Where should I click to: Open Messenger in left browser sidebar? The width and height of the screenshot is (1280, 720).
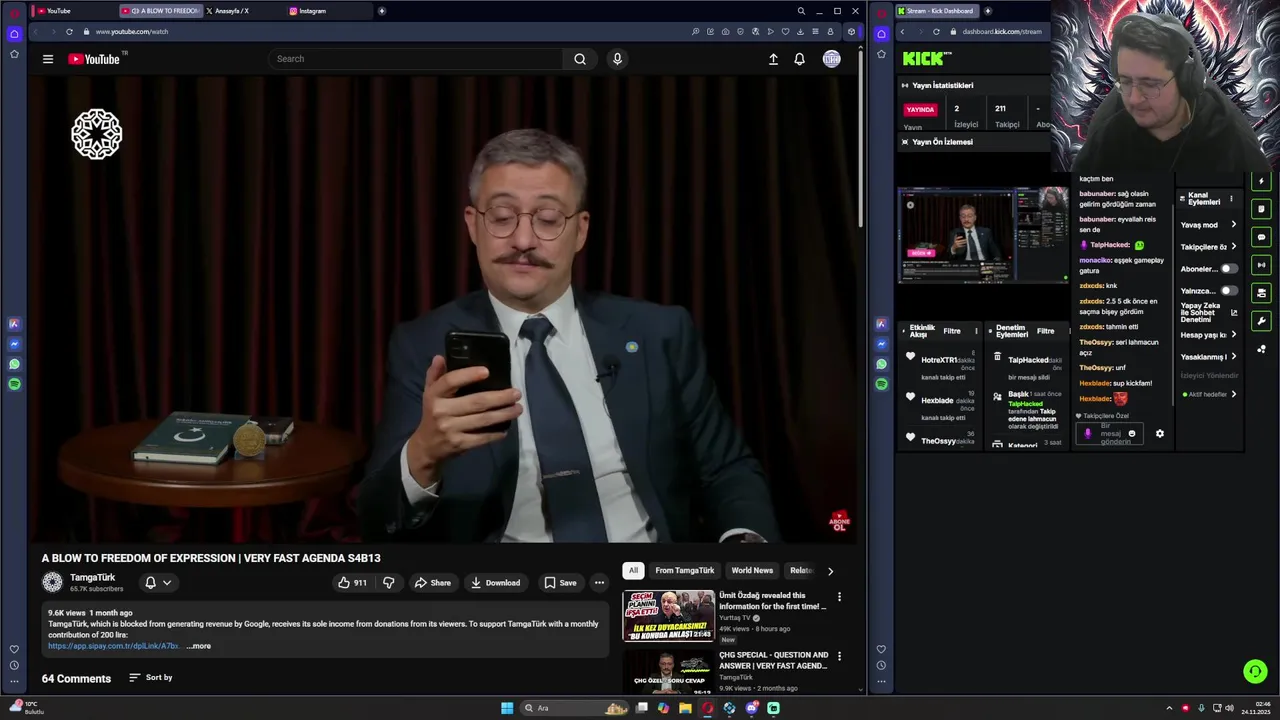[x=14, y=344]
